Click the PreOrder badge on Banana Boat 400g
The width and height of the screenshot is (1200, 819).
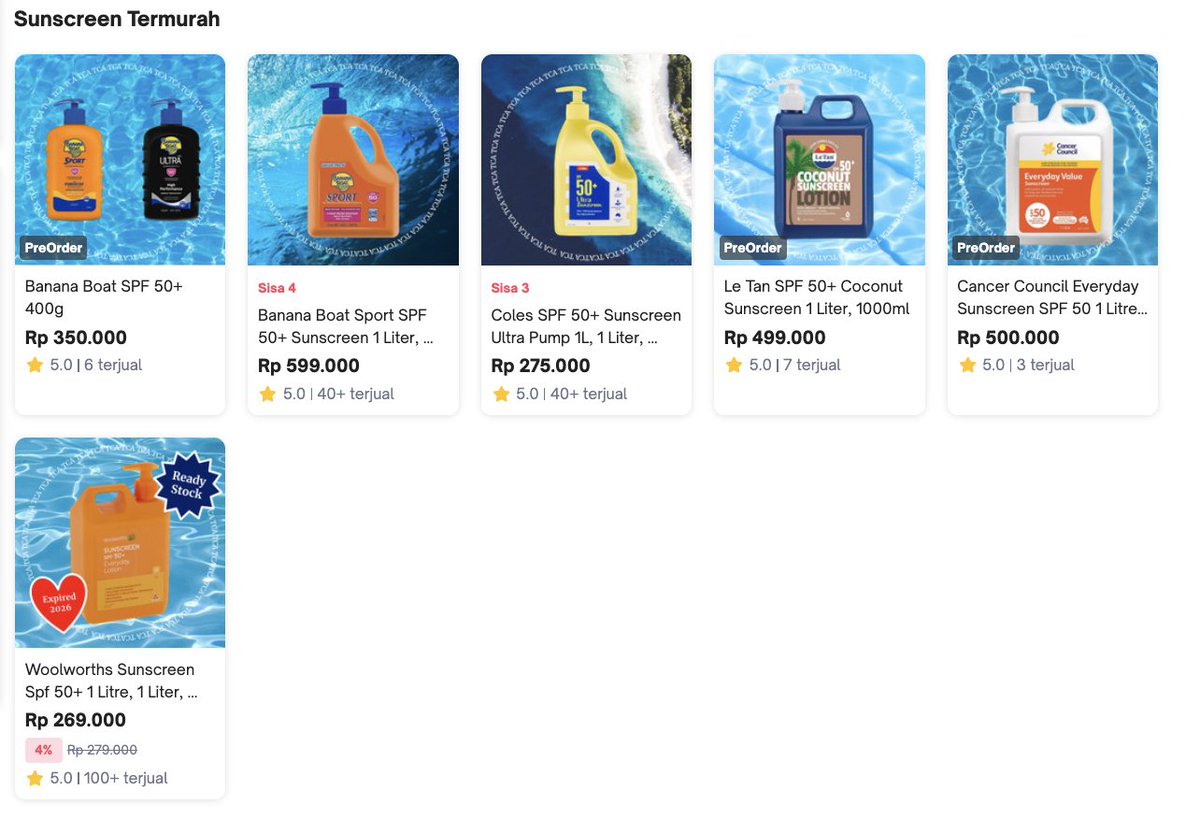click(53, 248)
